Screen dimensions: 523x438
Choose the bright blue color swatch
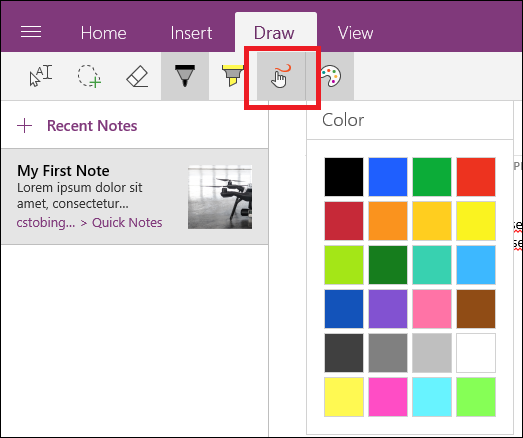click(x=388, y=177)
